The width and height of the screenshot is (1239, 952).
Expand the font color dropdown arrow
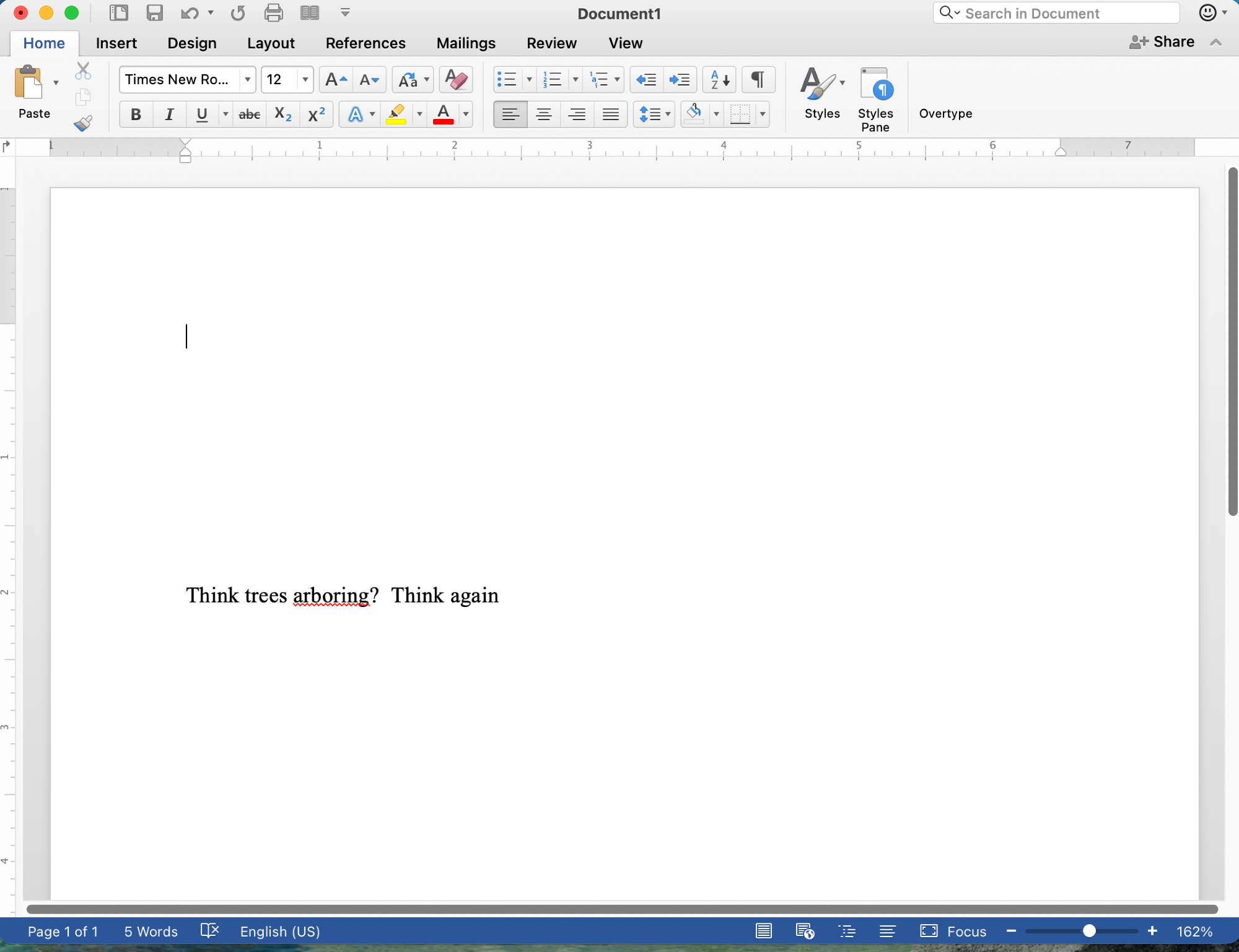coord(466,115)
